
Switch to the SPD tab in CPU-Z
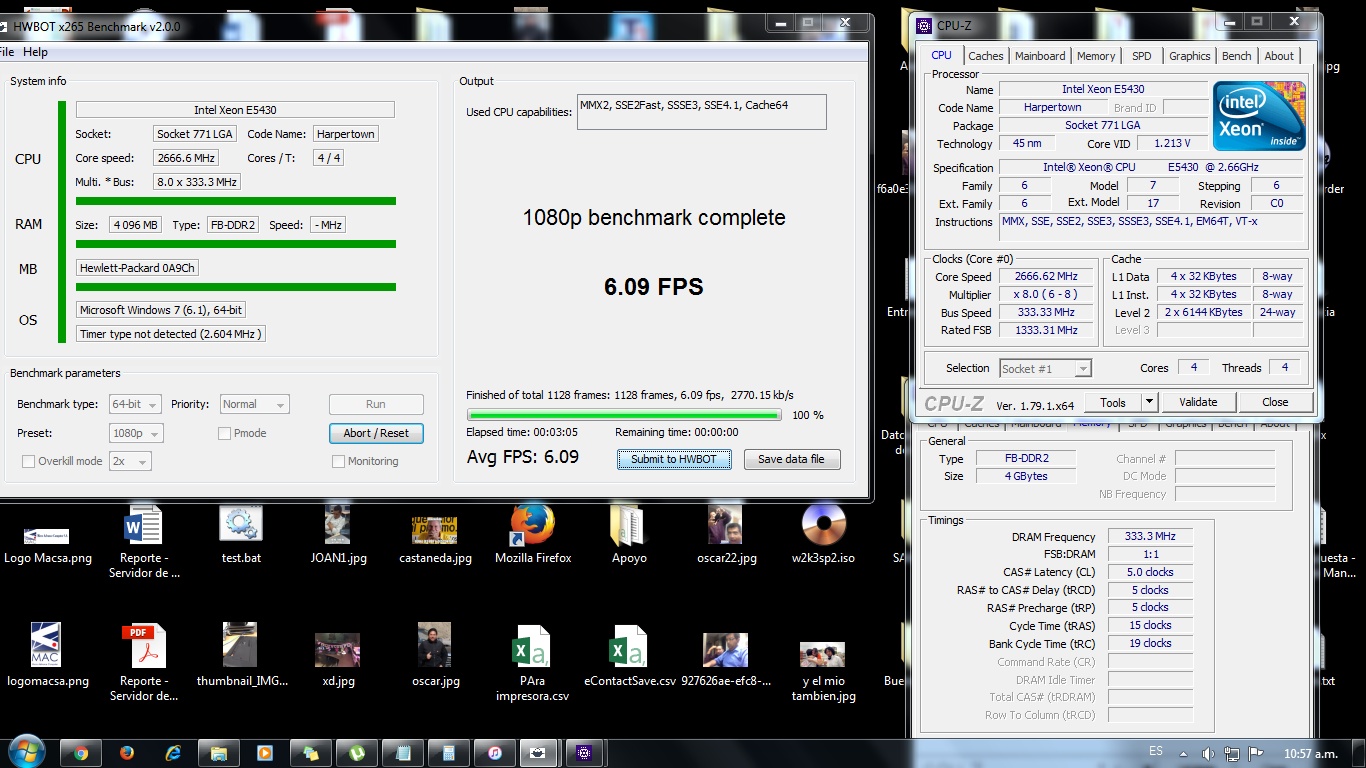pyautogui.click(x=1141, y=56)
